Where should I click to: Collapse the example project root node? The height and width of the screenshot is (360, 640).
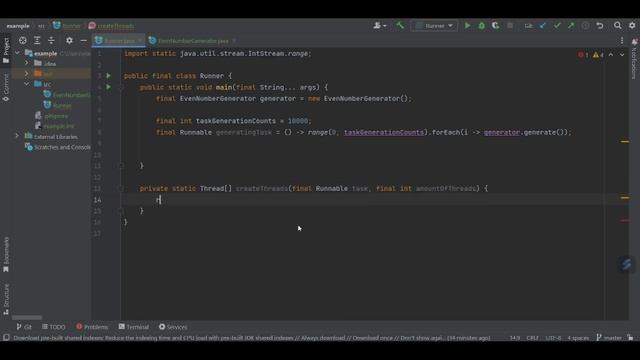point(17,53)
